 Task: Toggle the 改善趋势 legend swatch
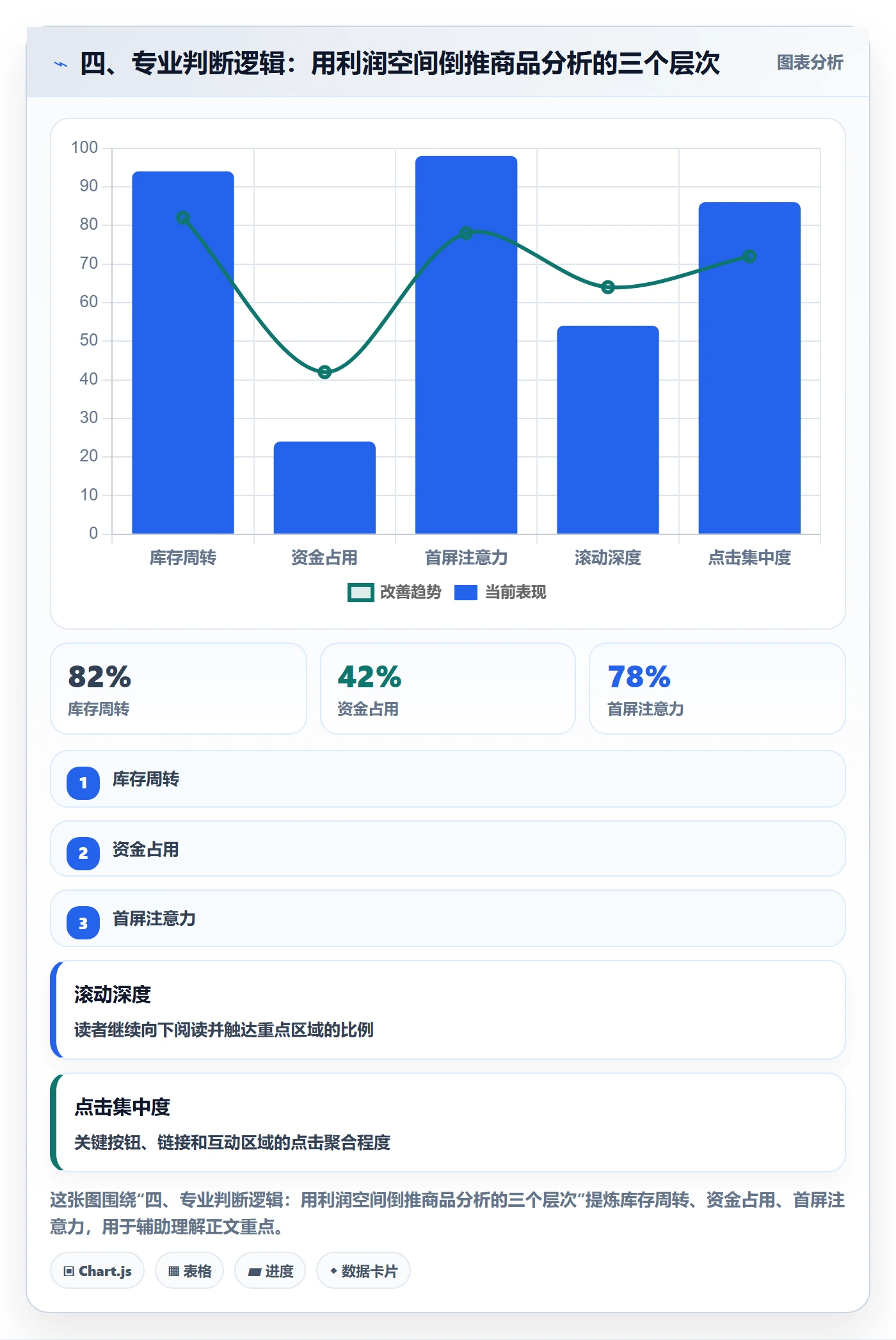click(x=360, y=593)
